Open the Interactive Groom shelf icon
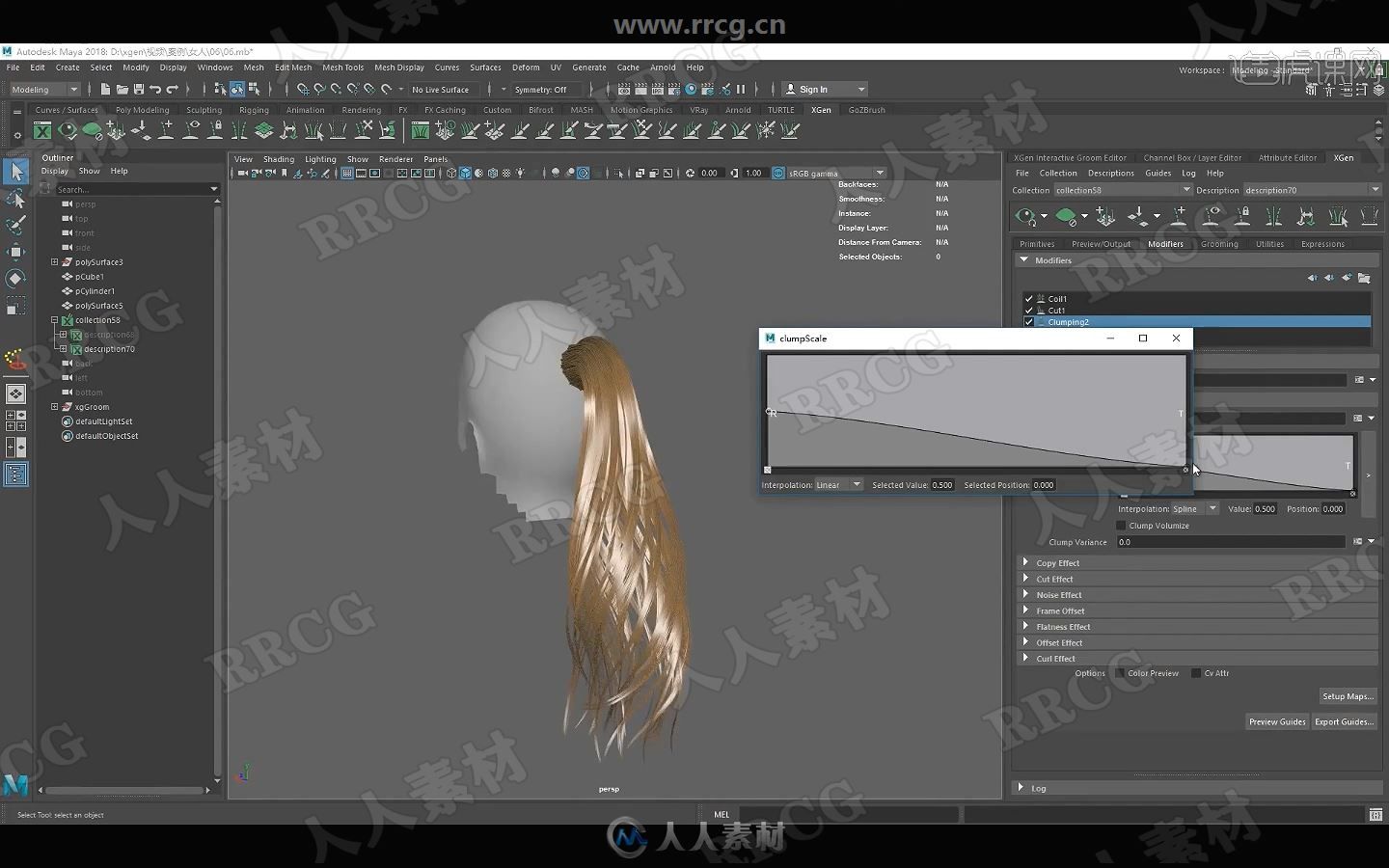Screen dimensions: 1389x868 click(420, 129)
